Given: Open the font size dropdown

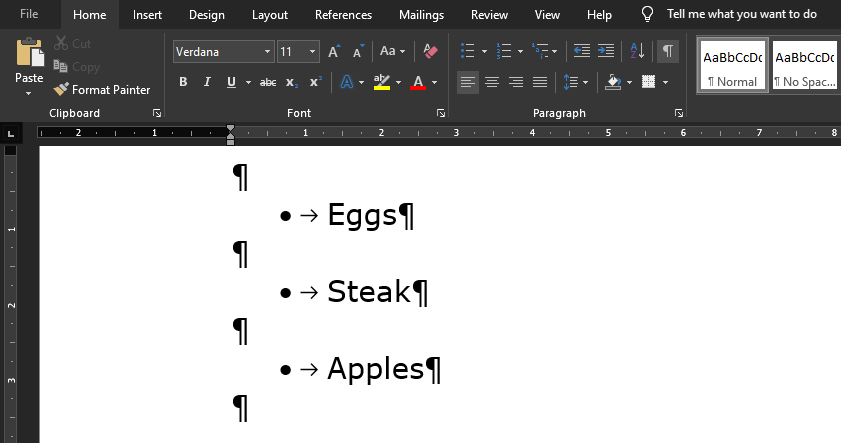Looking at the screenshot, I should (x=313, y=51).
